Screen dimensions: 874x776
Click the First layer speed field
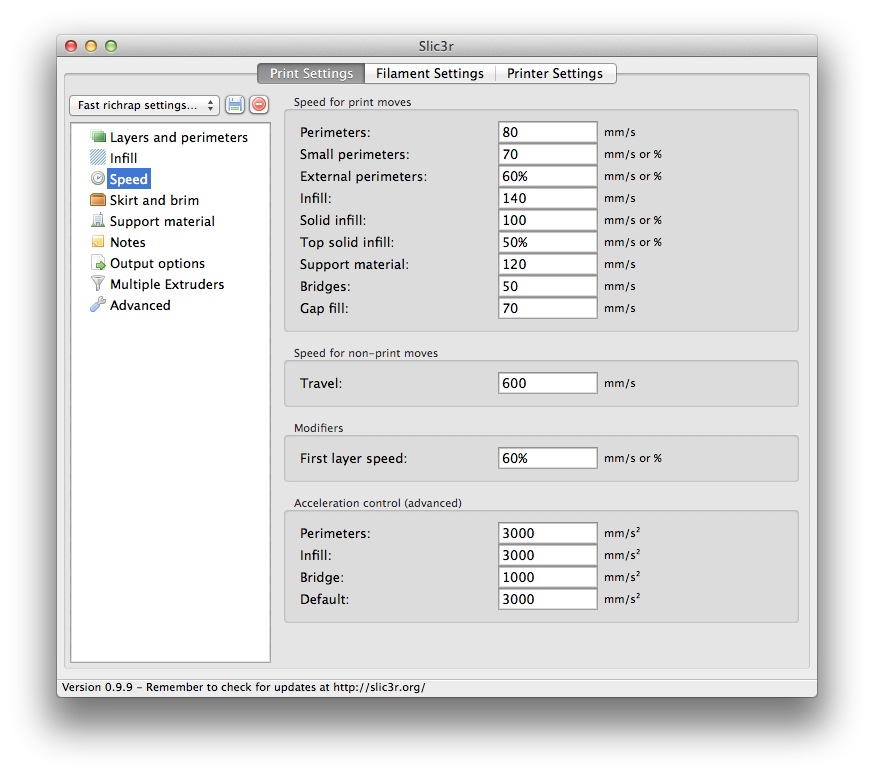547,458
